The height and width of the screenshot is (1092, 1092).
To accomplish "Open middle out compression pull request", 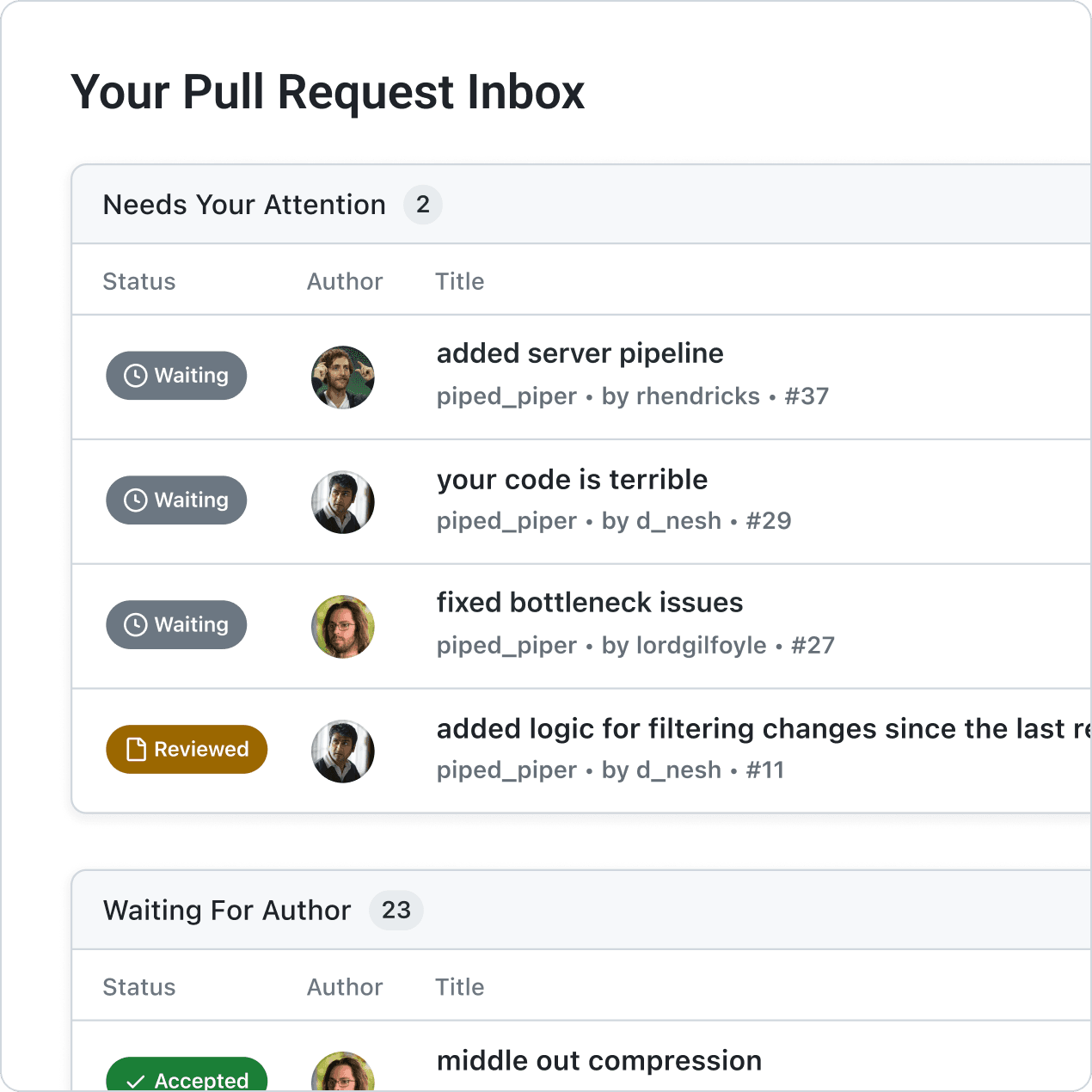I will pyautogui.click(x=599, y=1061).
